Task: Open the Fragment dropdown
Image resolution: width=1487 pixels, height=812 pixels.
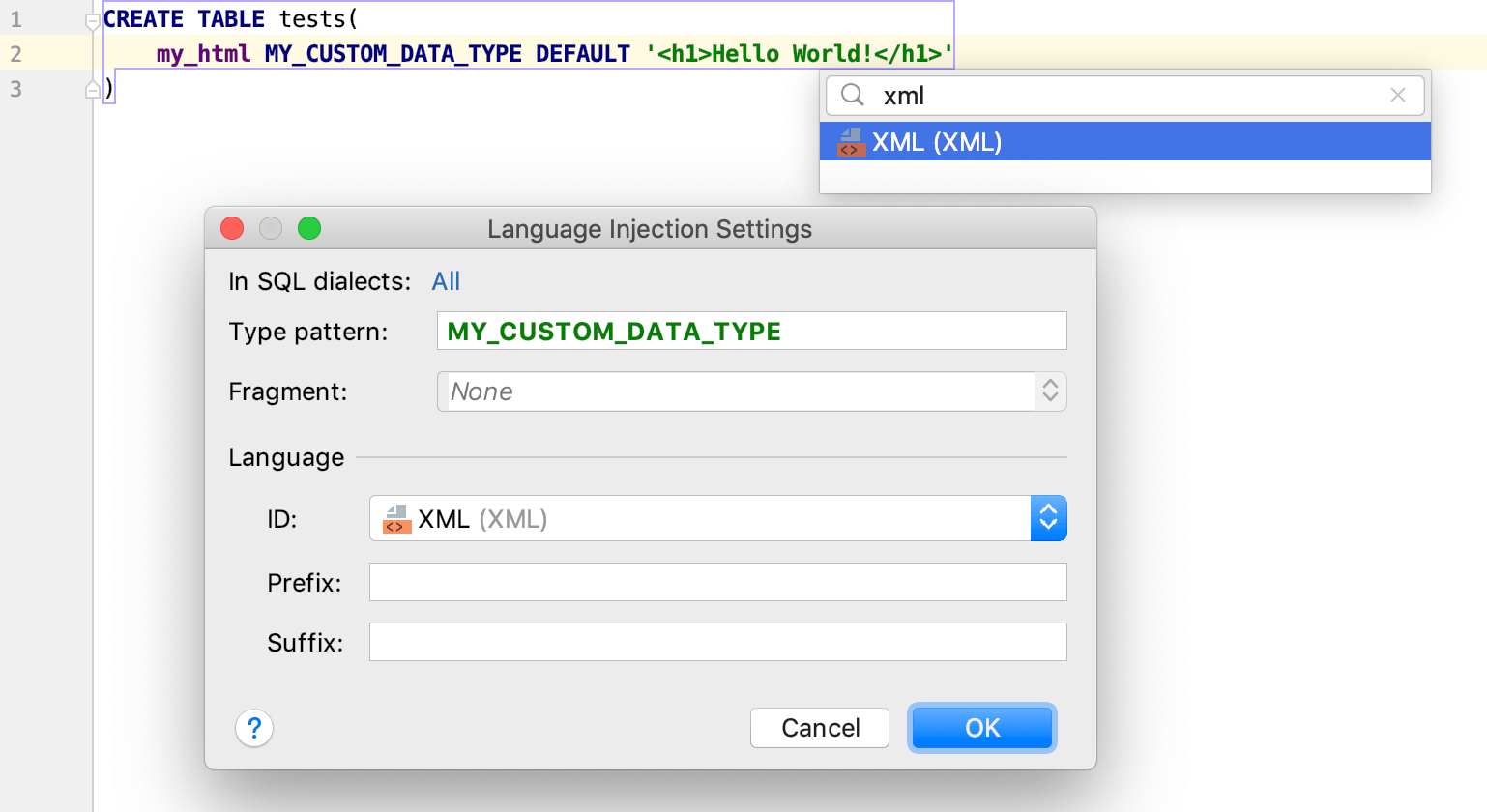Action: (x=751, y=391)
